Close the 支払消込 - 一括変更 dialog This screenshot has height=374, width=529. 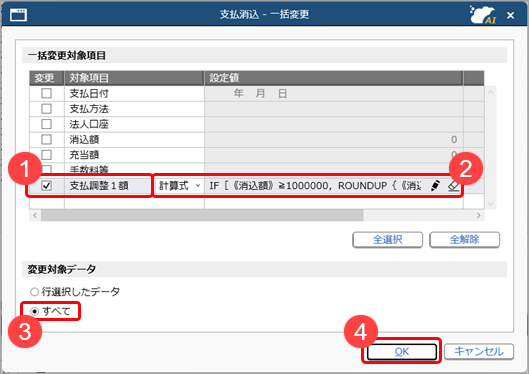(510, 15)
